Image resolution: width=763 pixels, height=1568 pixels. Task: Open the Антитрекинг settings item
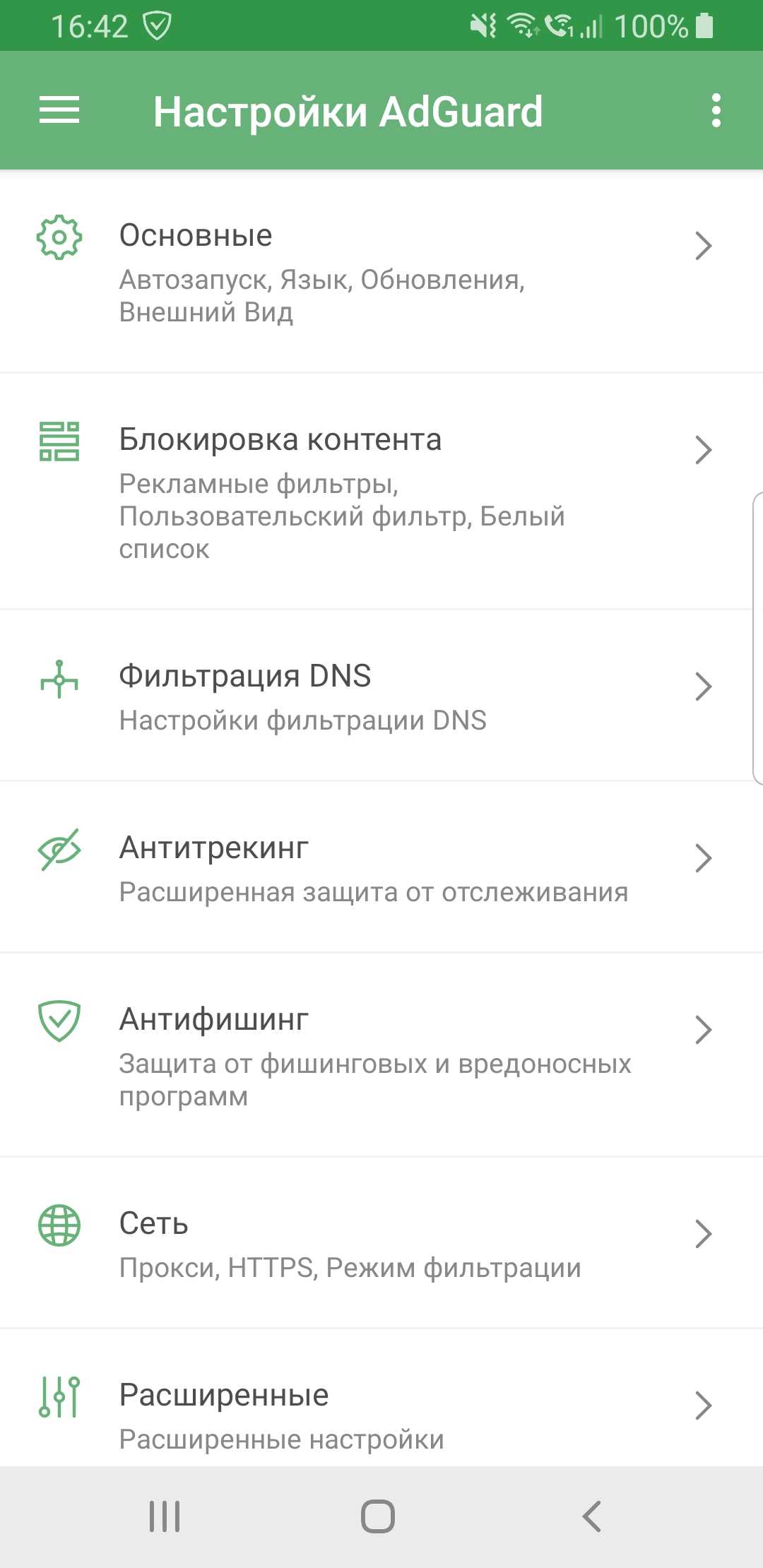click(373, 867)
